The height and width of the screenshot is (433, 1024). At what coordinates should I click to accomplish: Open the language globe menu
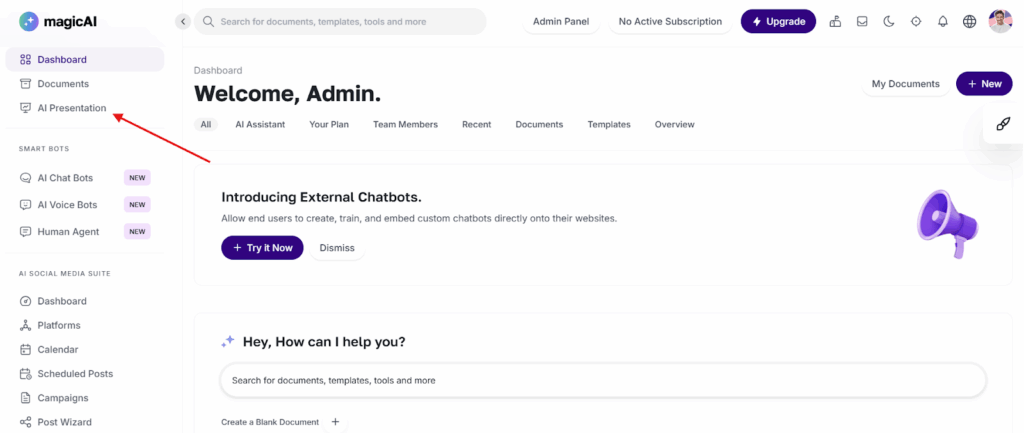coord(969,22)
